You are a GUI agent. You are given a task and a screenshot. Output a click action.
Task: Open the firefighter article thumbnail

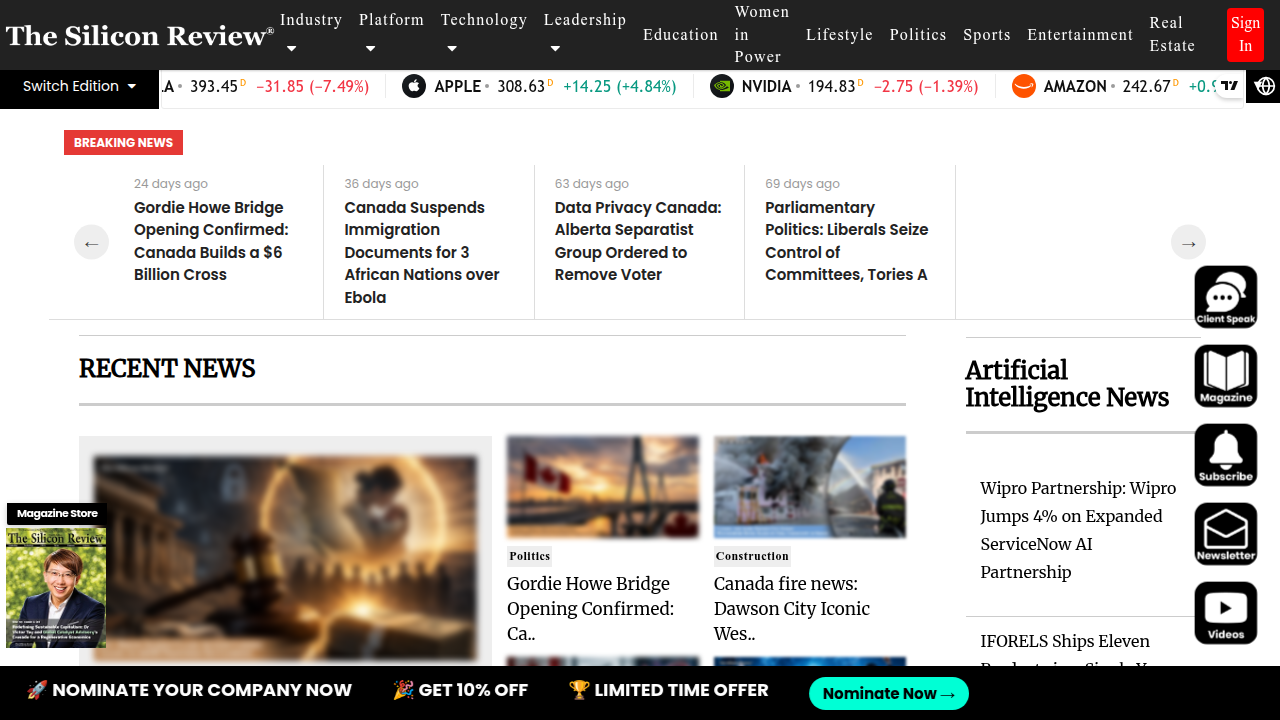[810, 487]
